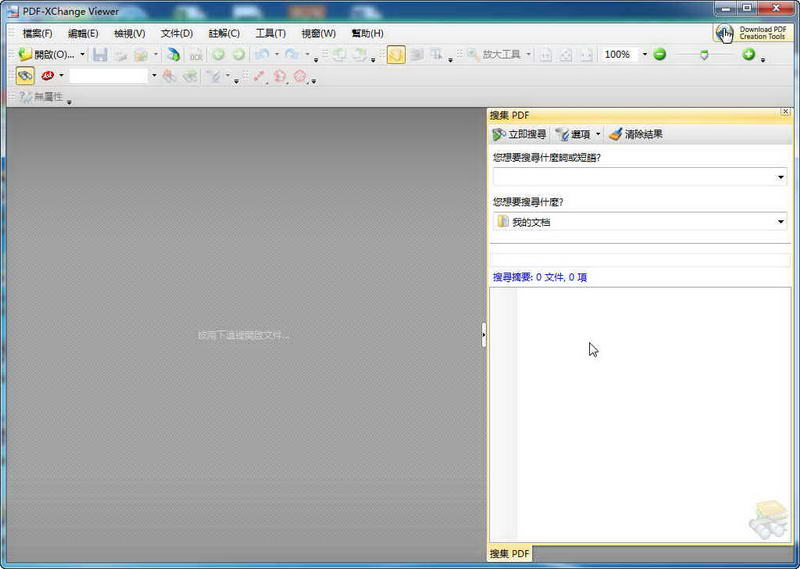Click the Save floppy disk icon
The height and width of the screenshot is (569, 800).
coord(100,55)
